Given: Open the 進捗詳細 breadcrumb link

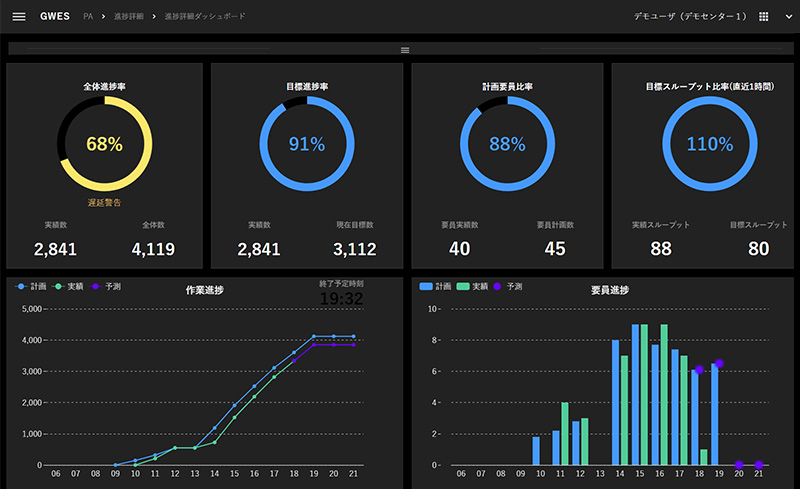Looking at the screenshot, I should (129, 16).
